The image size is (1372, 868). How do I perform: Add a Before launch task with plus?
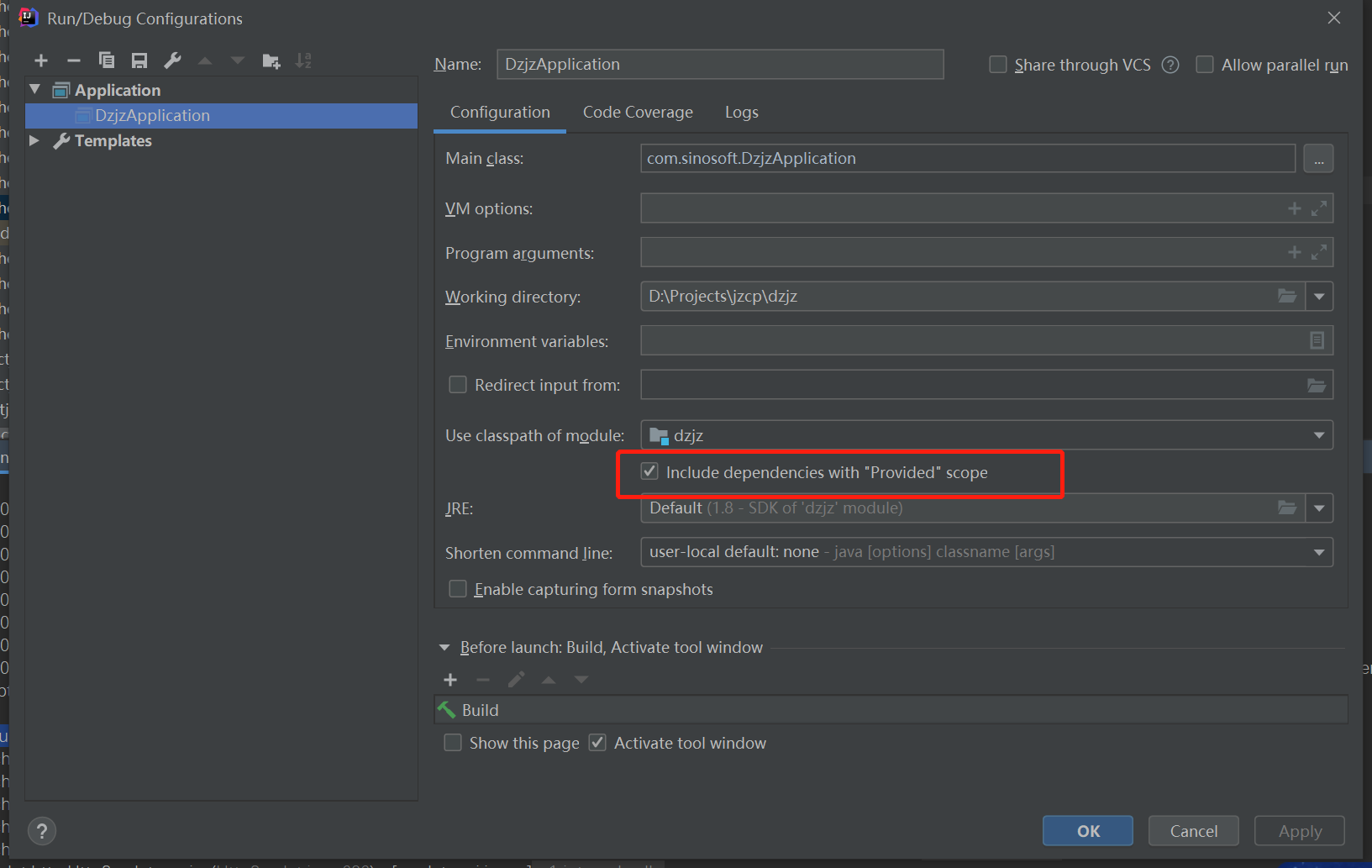pyautogui.click(x=450, y=680)
